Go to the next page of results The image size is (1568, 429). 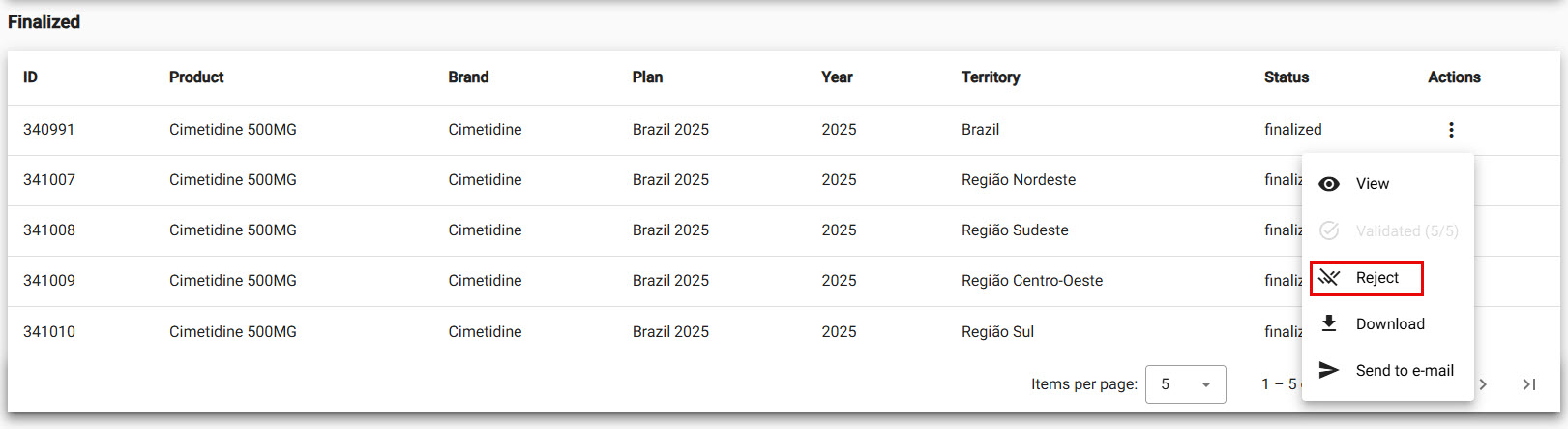[1483, 384]
